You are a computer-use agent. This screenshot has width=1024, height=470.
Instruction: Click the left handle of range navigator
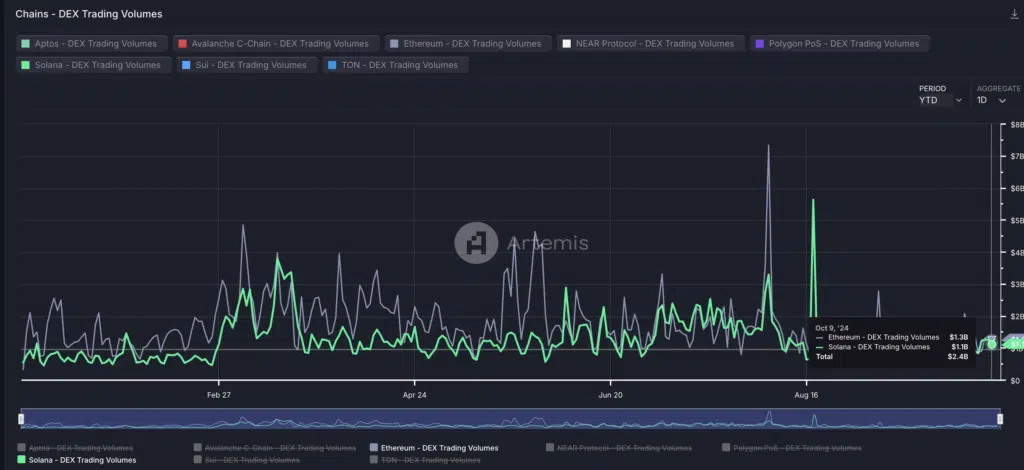[21, 418]
